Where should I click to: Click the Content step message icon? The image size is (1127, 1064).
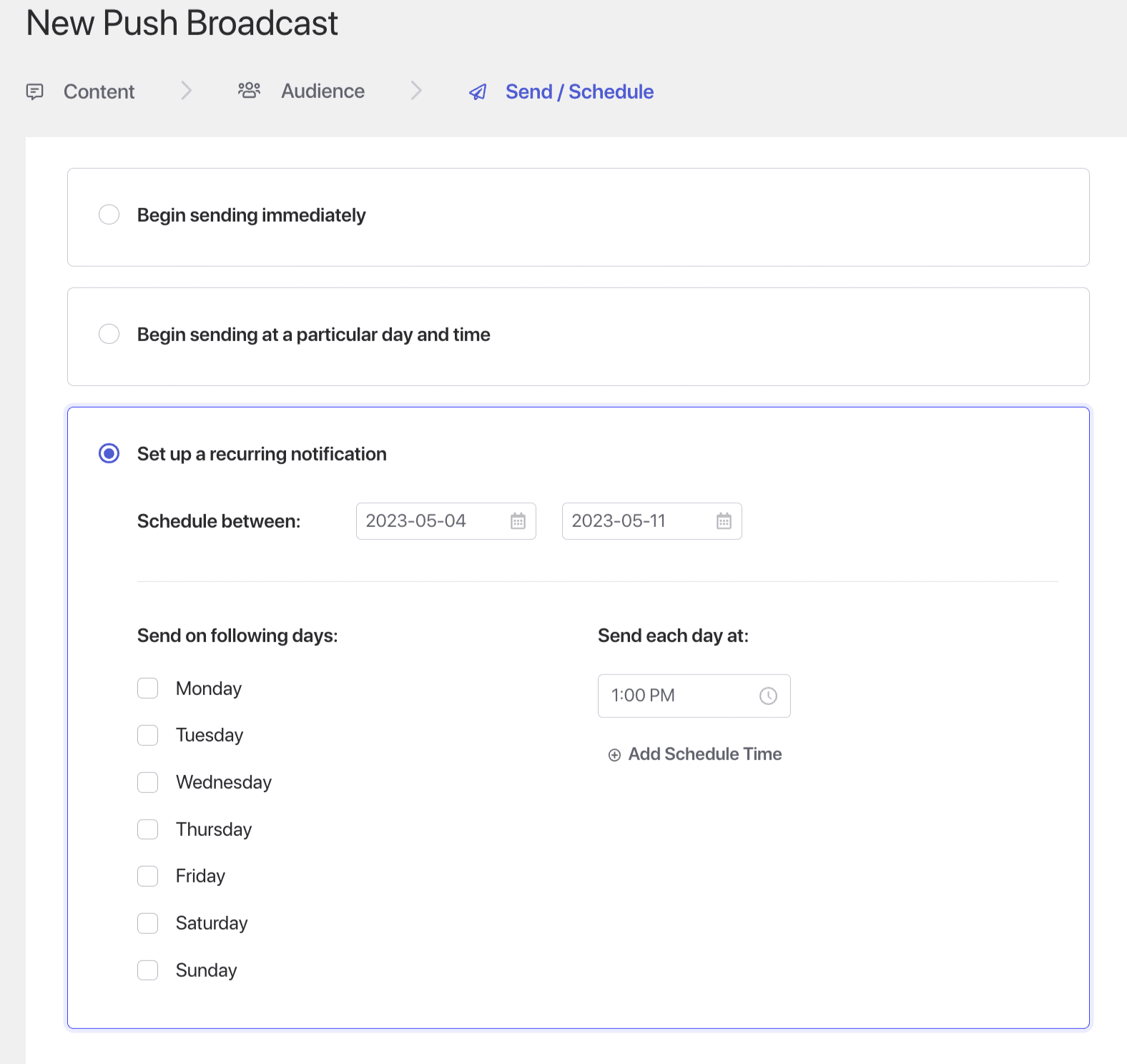tap(34, 92)
